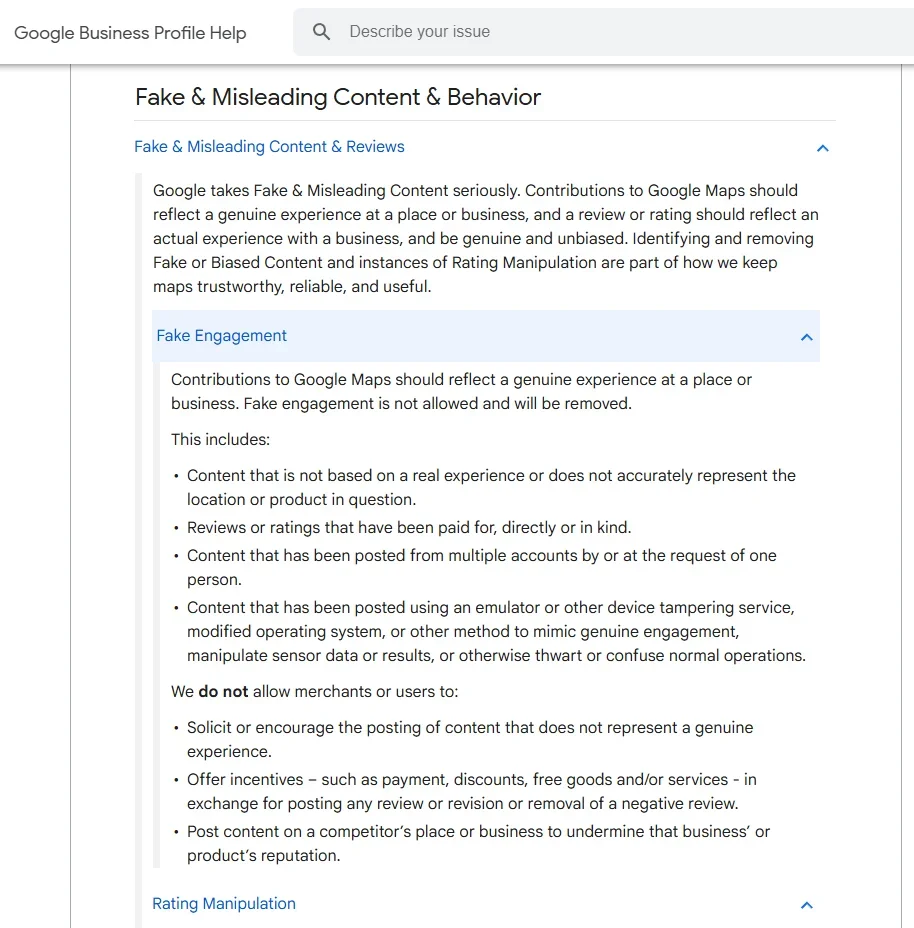The height and width of the screenshot is (928, 914).
Task: Collapse Rating Manipulation using its chevron icon
Action: pyautogui.click(x=806, y=905)
